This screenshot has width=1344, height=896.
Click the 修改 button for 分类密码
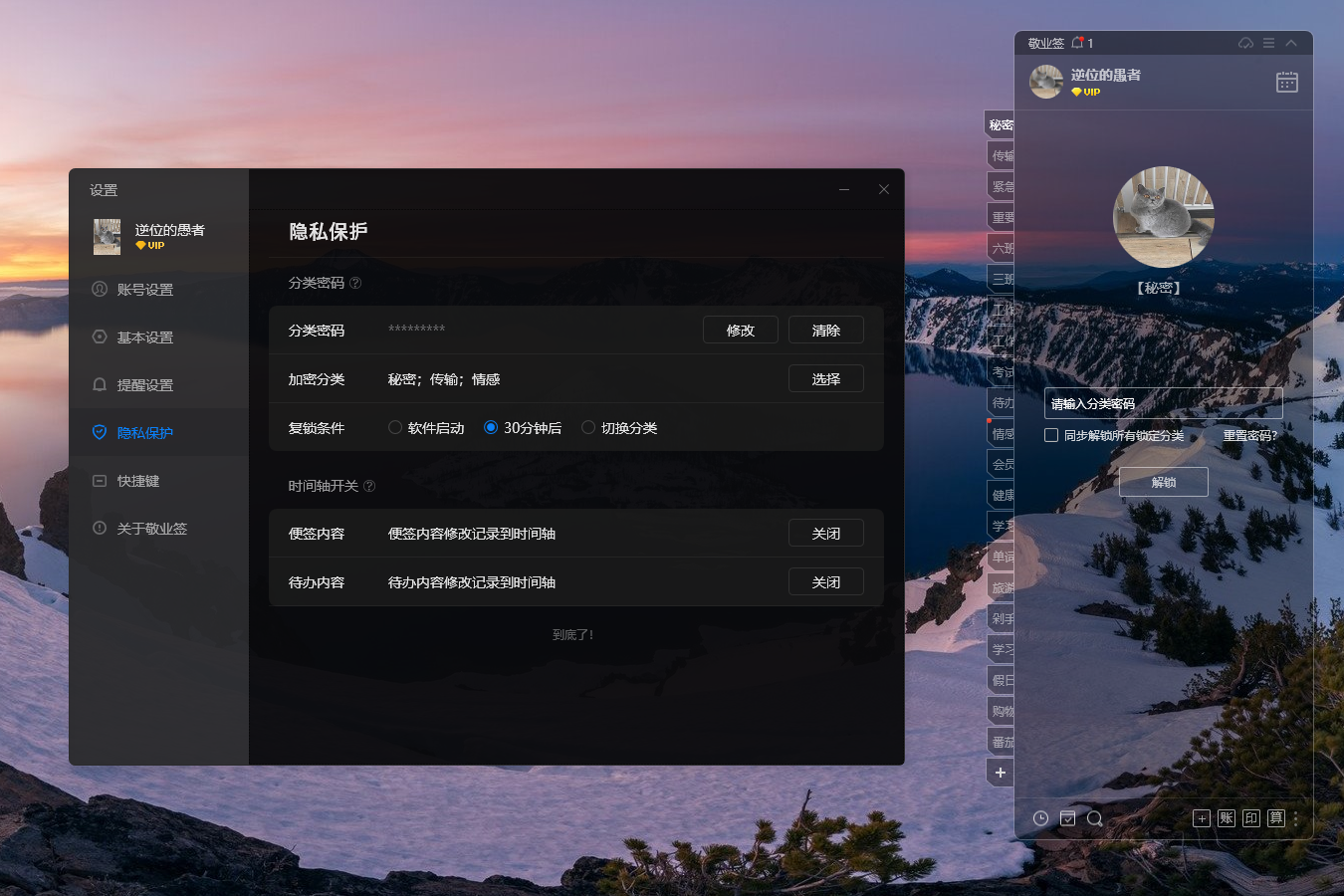[x=740, y=331]
